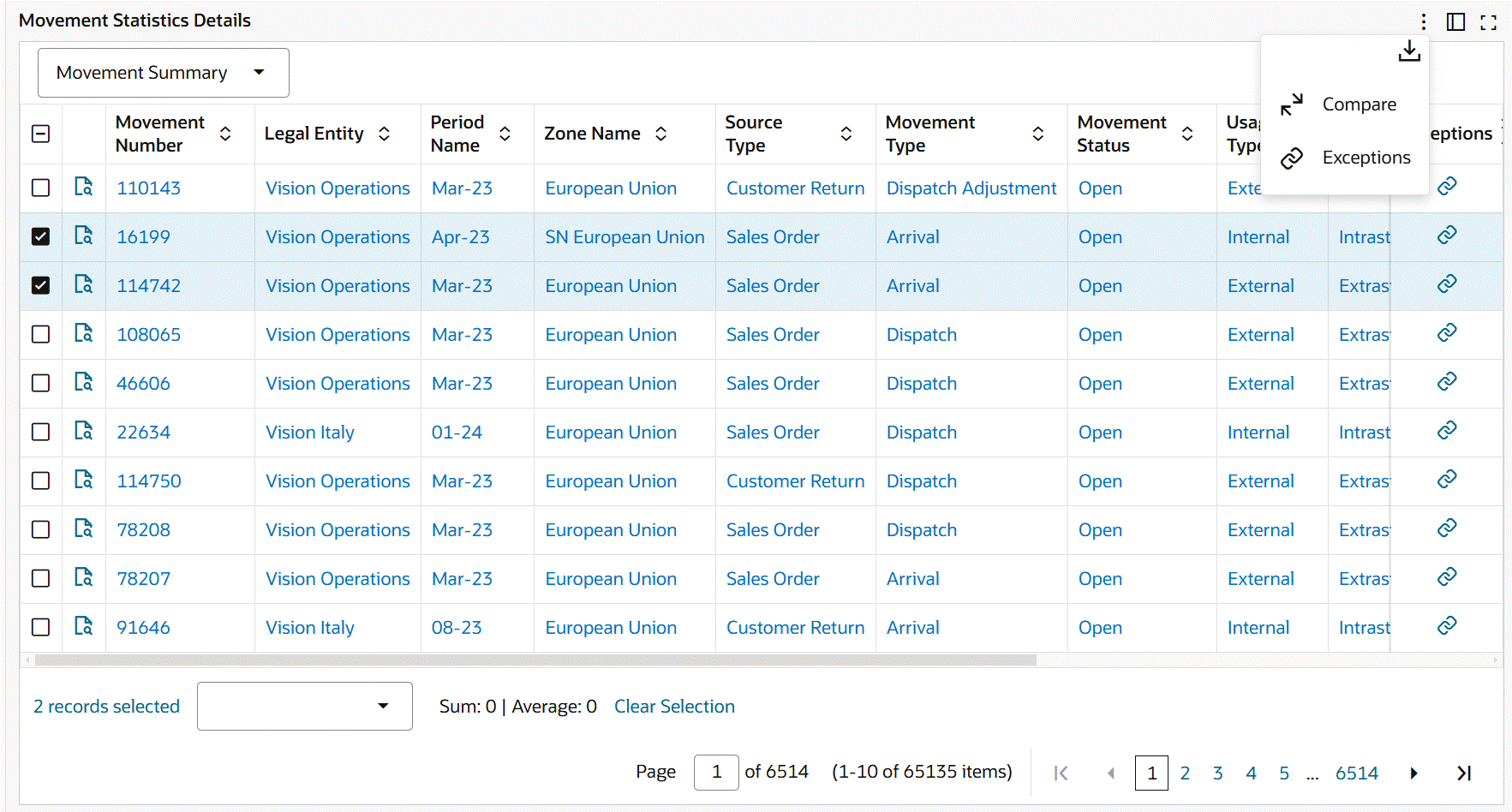Screen dimensions: 1512x812
Task: Open movement number 114742 link
Action: (x=148, y=286)
